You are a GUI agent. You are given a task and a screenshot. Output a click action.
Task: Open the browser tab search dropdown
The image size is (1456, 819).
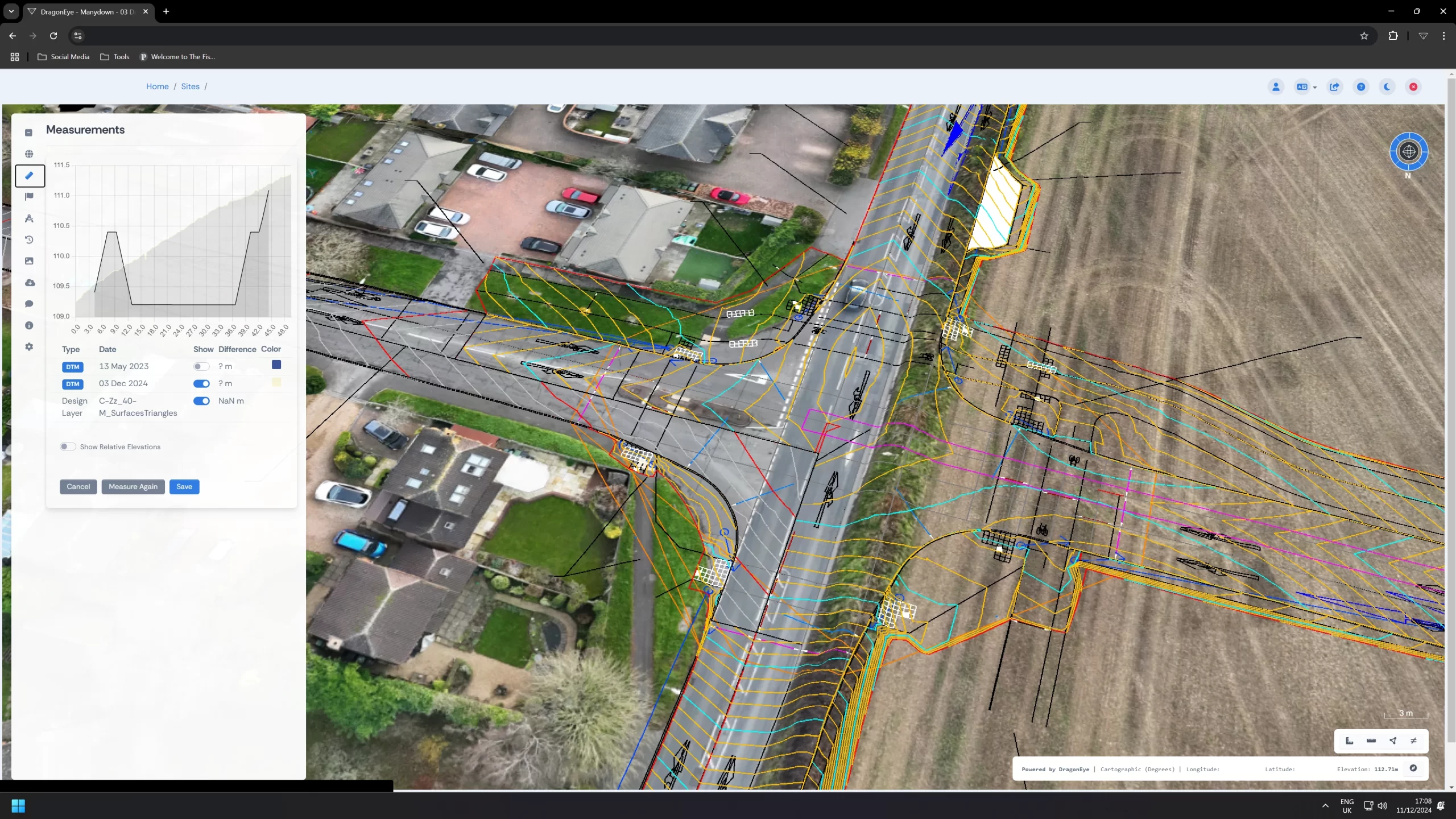(11, 11)
